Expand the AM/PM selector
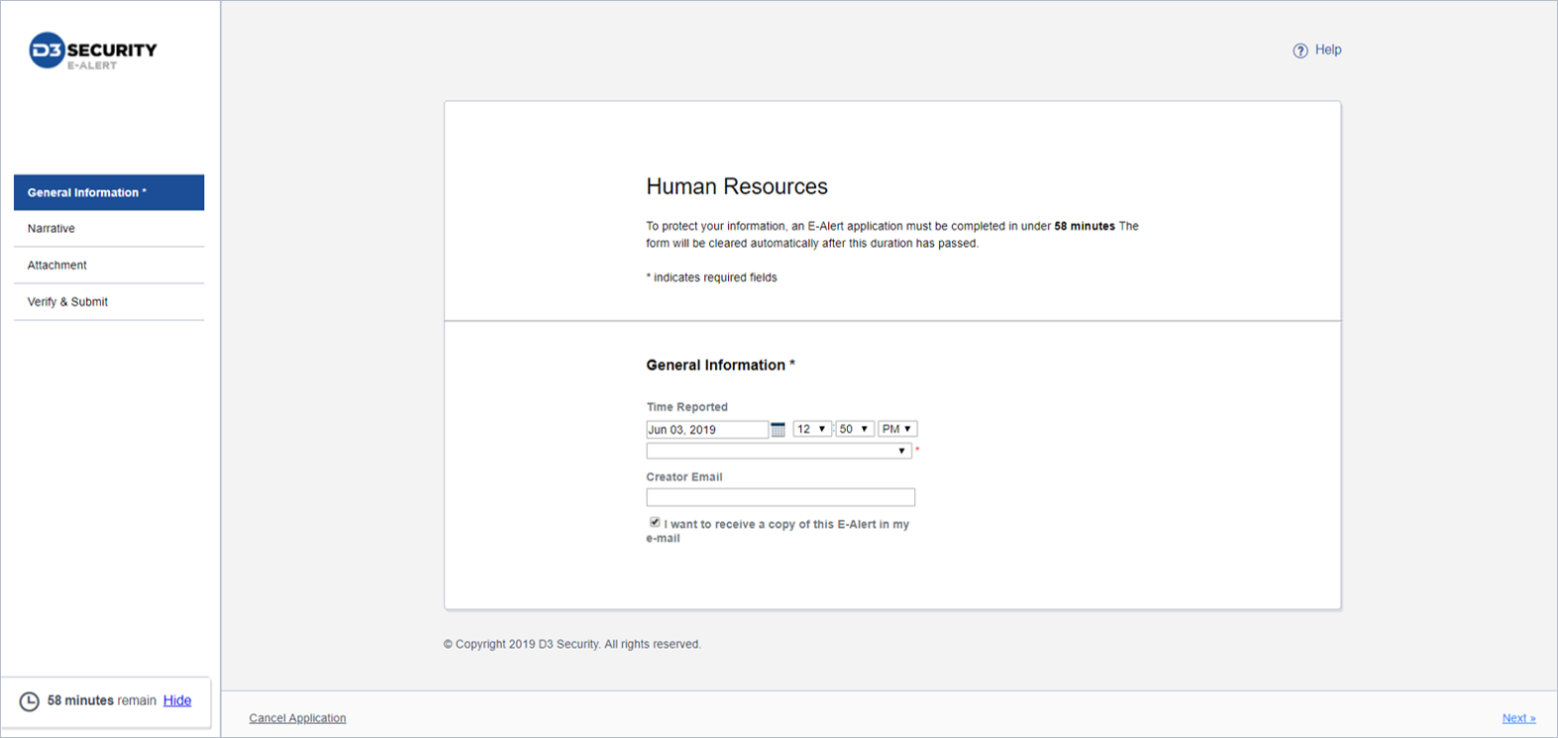The height and width of the screenshot is (738, 1558). pos(898,429)
